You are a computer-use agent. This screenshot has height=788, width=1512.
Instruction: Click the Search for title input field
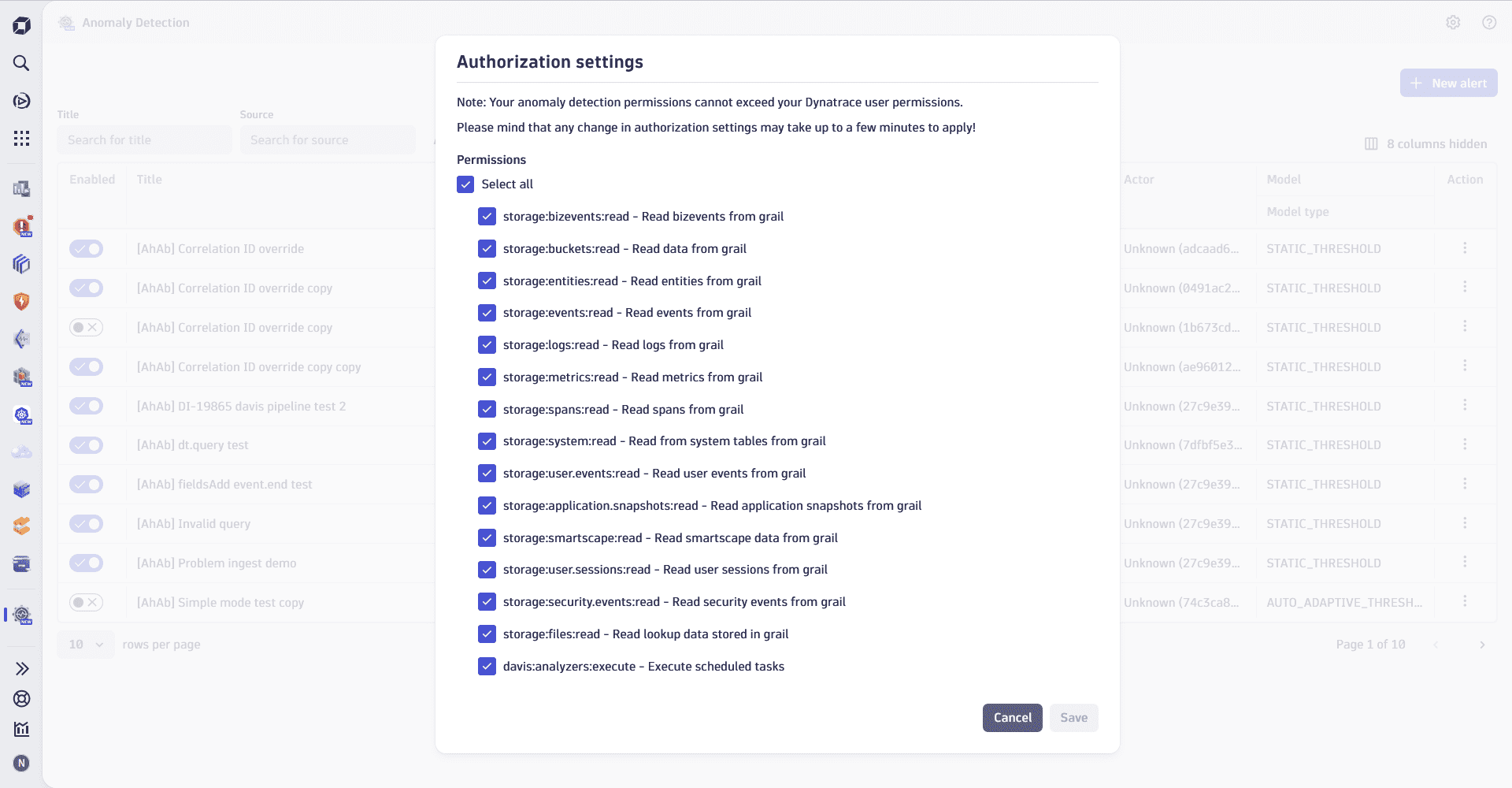pos(143,139)
